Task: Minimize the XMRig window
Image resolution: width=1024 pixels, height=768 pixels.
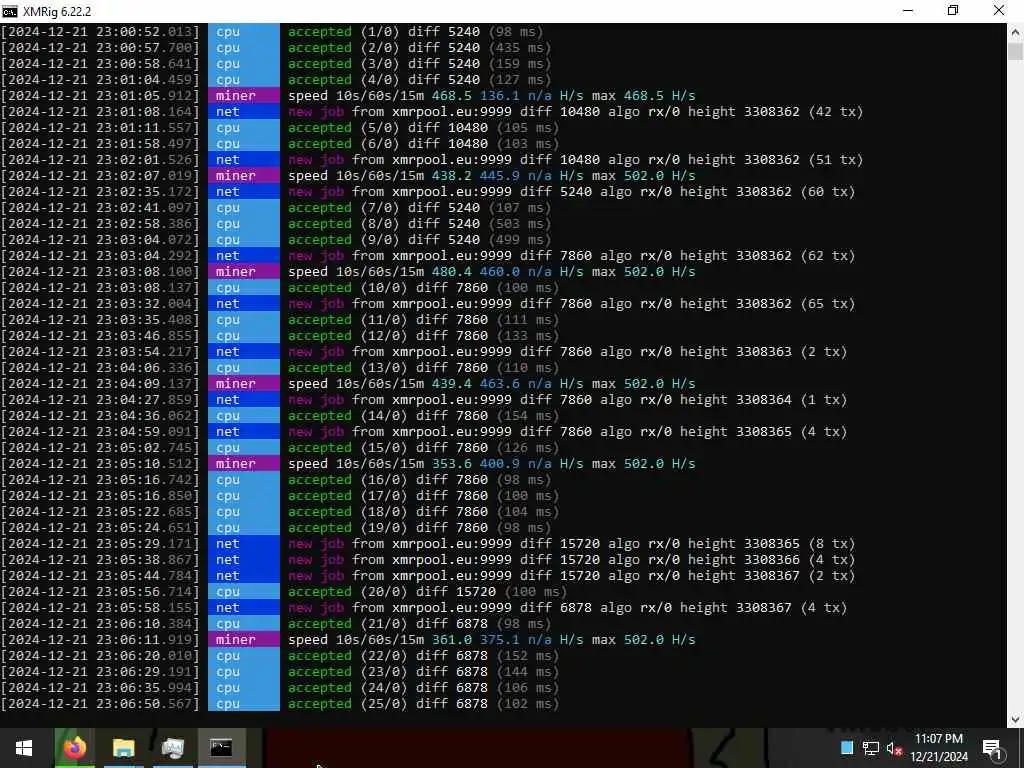Action: [x=908, y=11]
